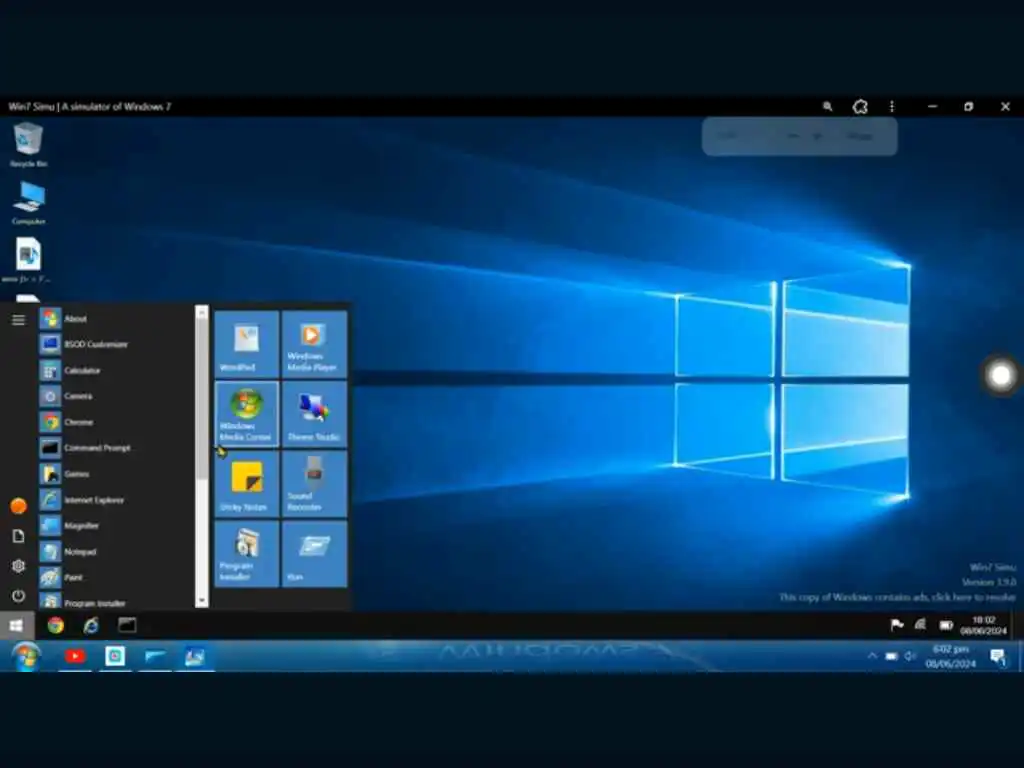Open Internet Explorer from the simulator taskbar
The height and width of the screenshot is (768, 1024).
tap(91, 626)
